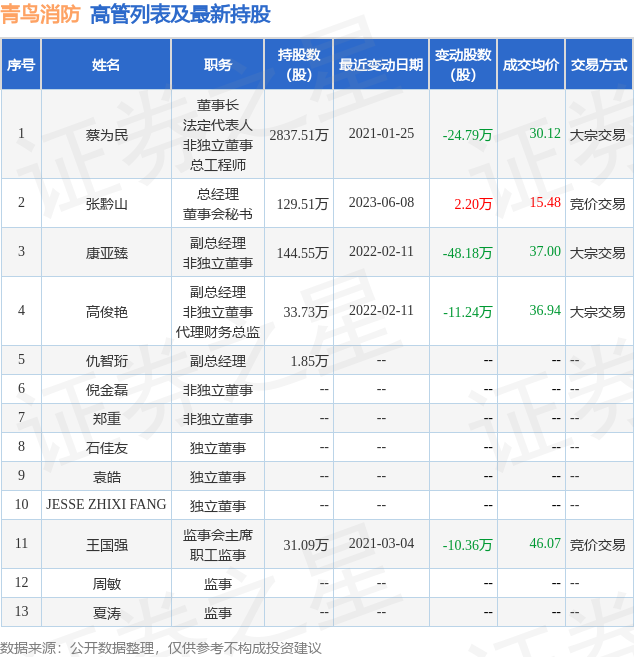This screenshot has height=657, width=634.
Task: Select the name 张黔山
Action: pyautogui.click(x=106, y=204)
